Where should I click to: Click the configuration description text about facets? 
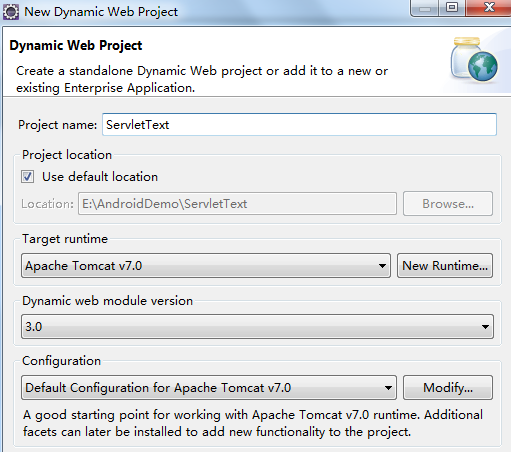253,423
